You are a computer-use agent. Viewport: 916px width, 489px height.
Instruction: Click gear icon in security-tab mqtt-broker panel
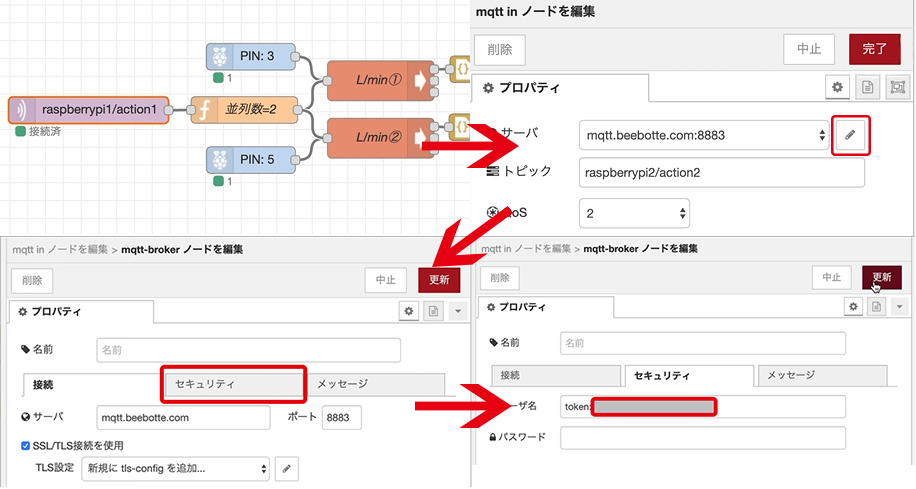click(x=853, y=306)
